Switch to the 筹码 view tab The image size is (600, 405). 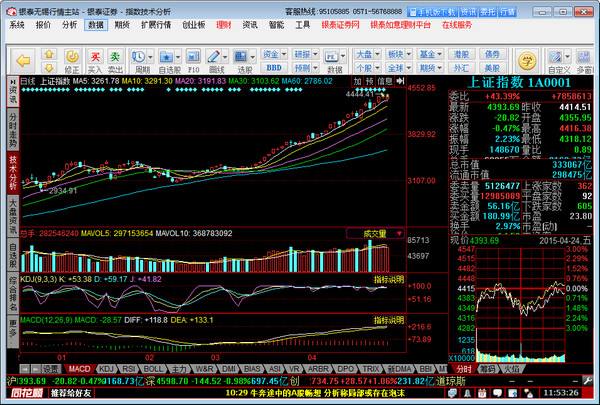point(484,368)
